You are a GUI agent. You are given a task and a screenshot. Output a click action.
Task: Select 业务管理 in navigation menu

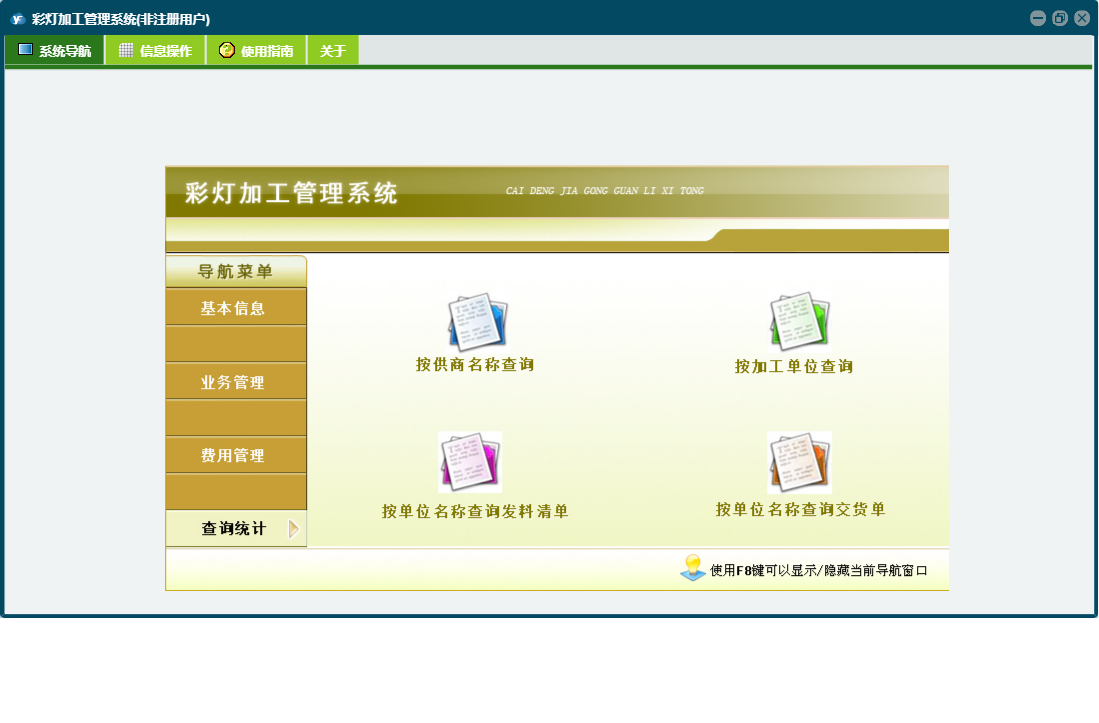point(236,382)
